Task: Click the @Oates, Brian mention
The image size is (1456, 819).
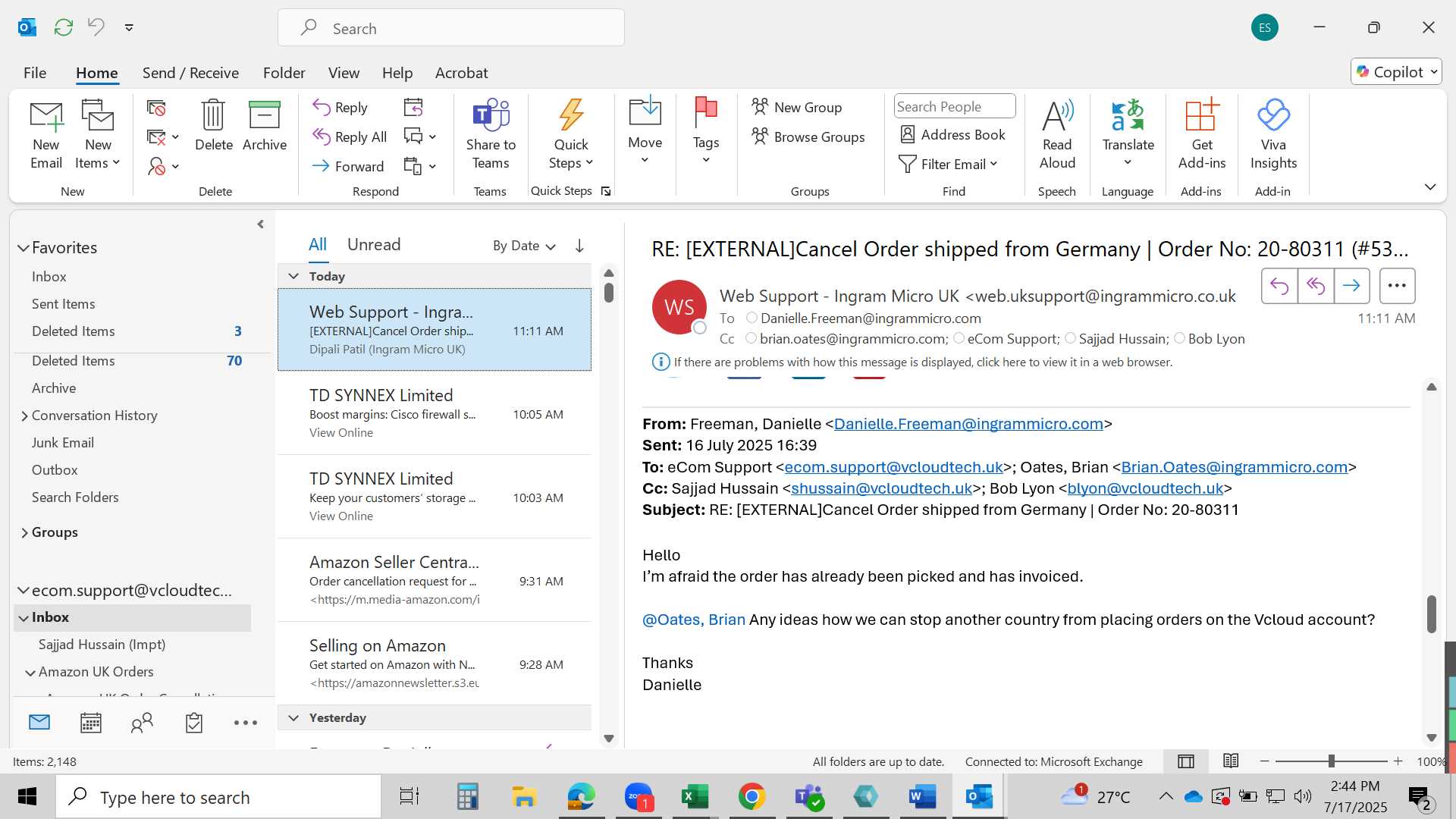Action: tap(694, 620)
